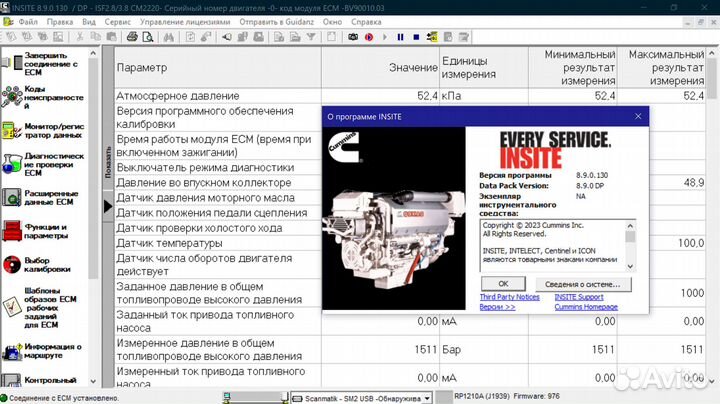Select ECM Diagnostic Tests flask icon

tap(13, 164)
